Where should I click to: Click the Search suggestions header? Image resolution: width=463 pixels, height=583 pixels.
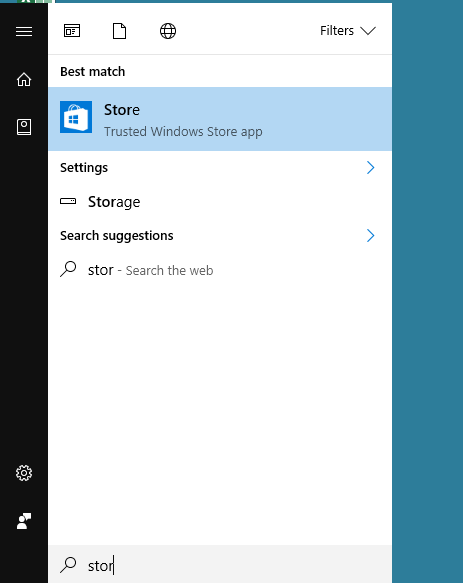(117, 235)
